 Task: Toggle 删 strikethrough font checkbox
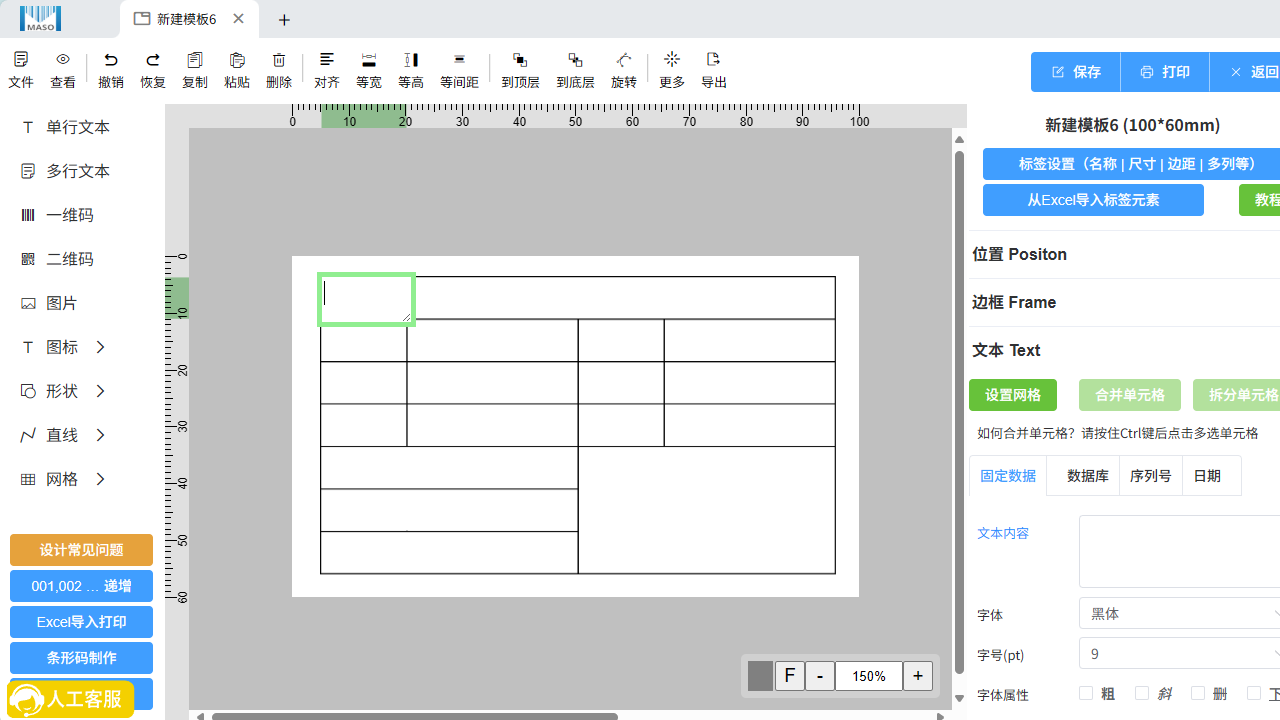pos(1198,693)
